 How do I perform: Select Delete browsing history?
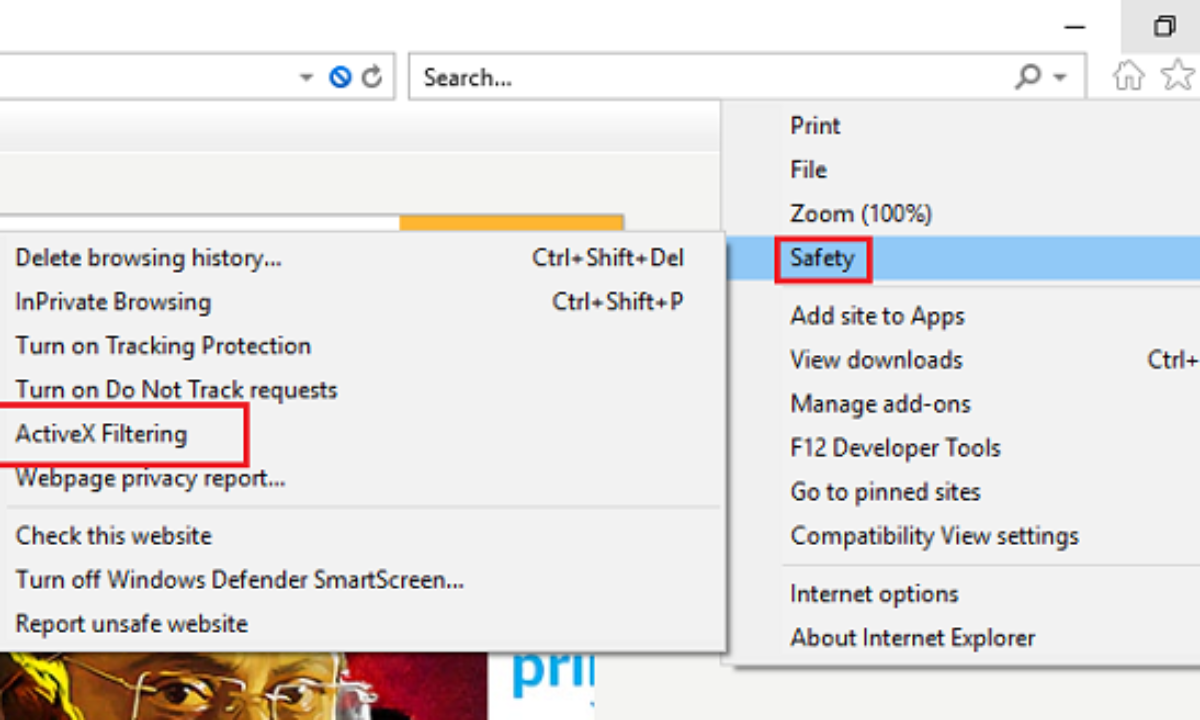tap(148, 258)
